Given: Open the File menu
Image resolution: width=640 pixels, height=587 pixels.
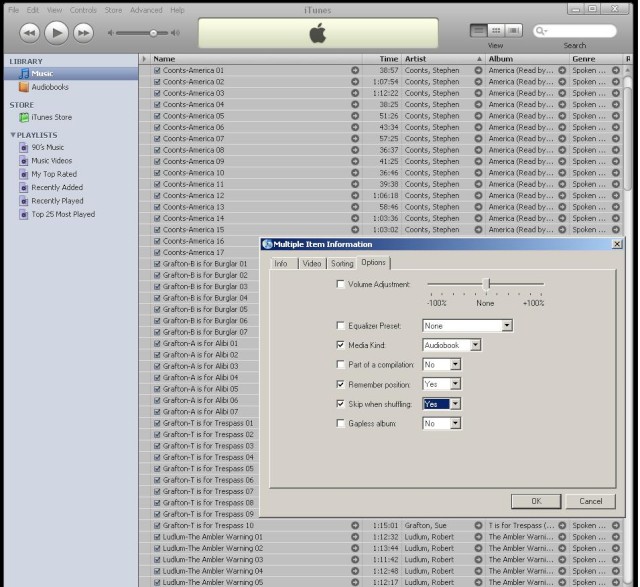Looking at the screenshot, I should (13, 10).
